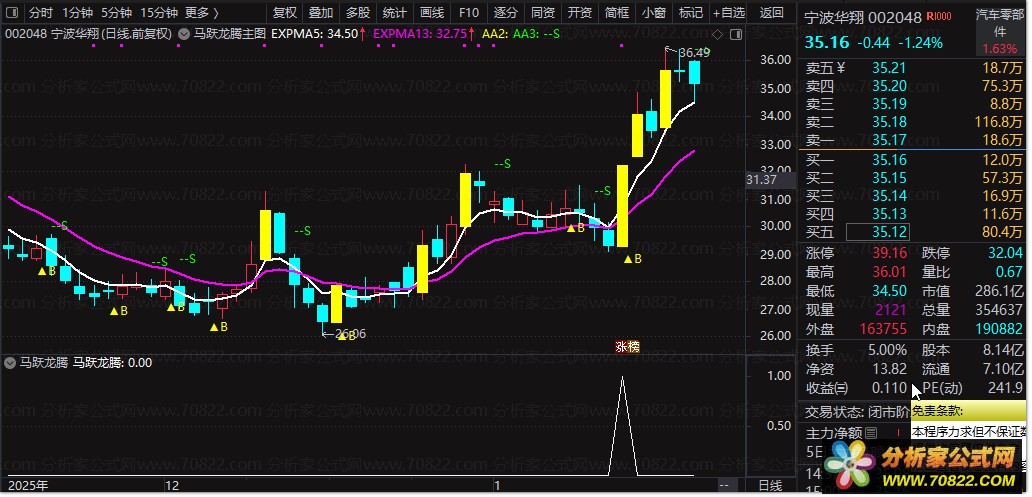Screen dimensions: 1032x497
Task: Select the 卖五 price 35.21
Action: [889, 68]
